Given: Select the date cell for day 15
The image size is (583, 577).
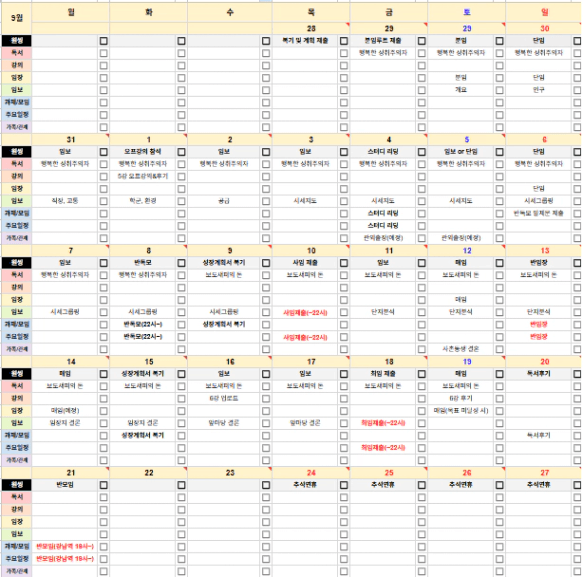Looking at the screenshot, I should click(x=148, y=362).
